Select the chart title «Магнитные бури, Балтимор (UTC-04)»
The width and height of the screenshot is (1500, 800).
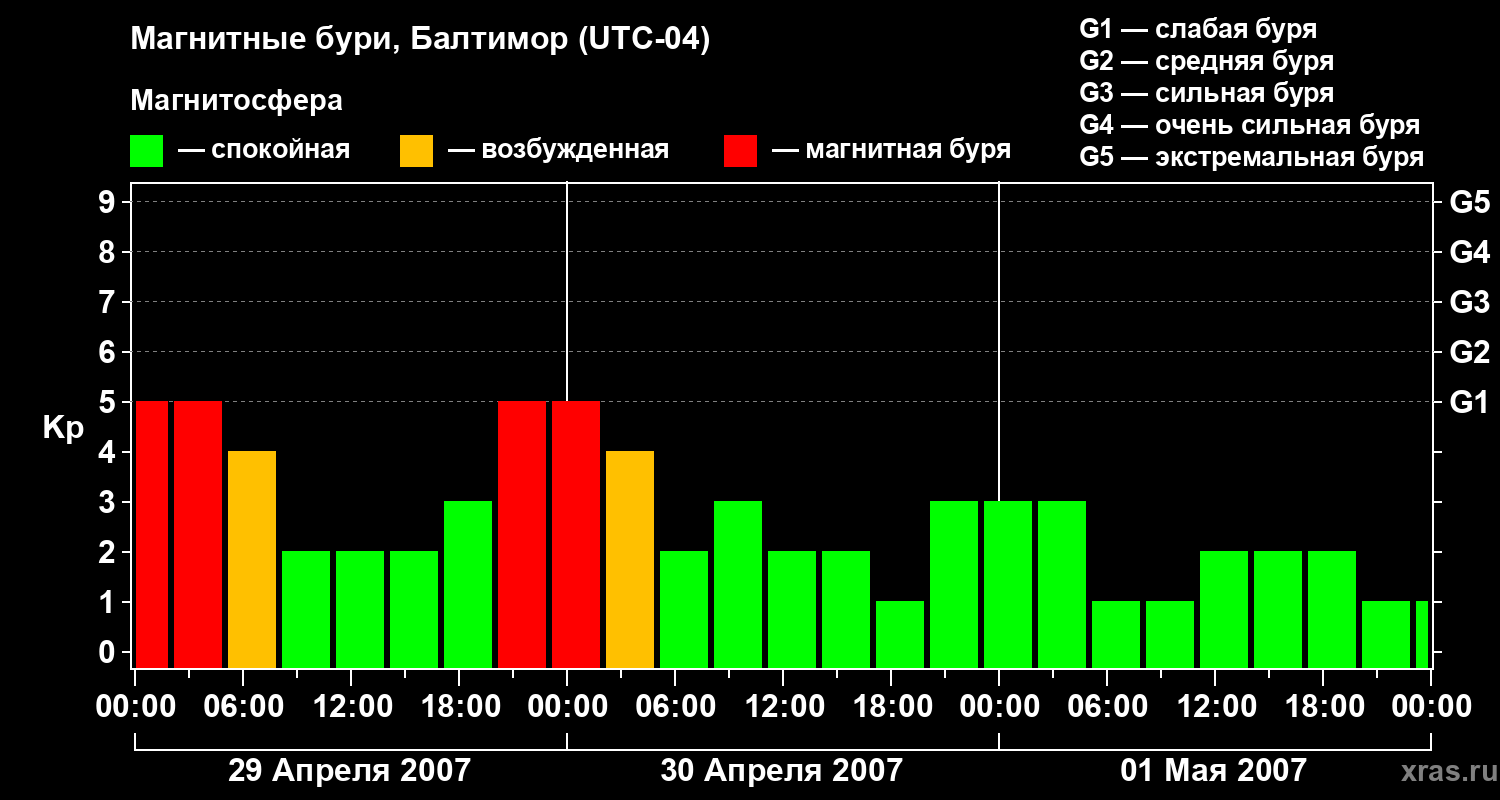pyautogui.click(x=420, y=41)
